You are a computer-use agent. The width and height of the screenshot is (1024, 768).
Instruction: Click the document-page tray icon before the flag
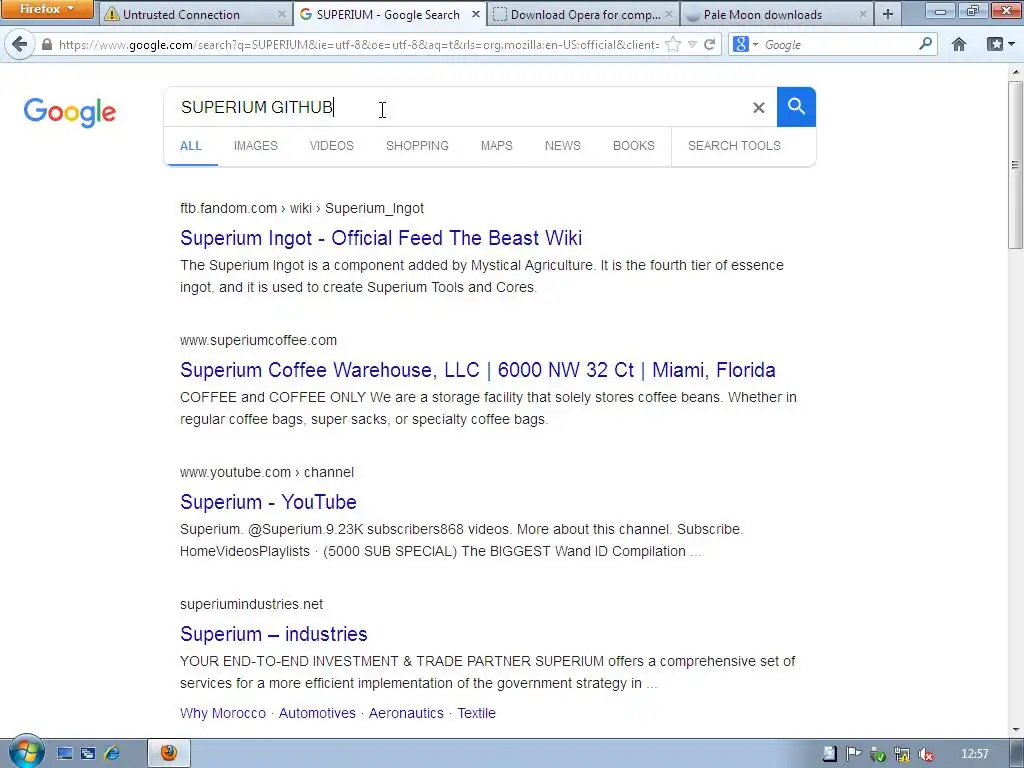point(829,754)
